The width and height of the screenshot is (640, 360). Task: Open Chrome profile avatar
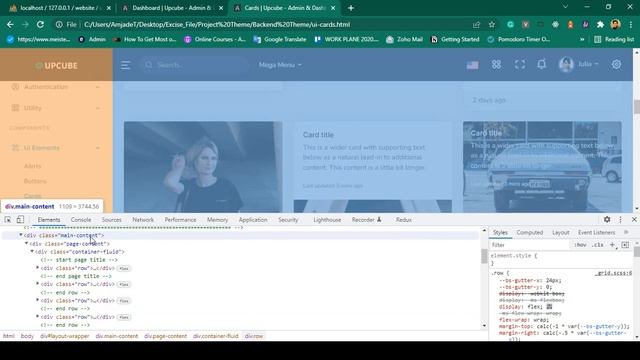coord(616,24)
